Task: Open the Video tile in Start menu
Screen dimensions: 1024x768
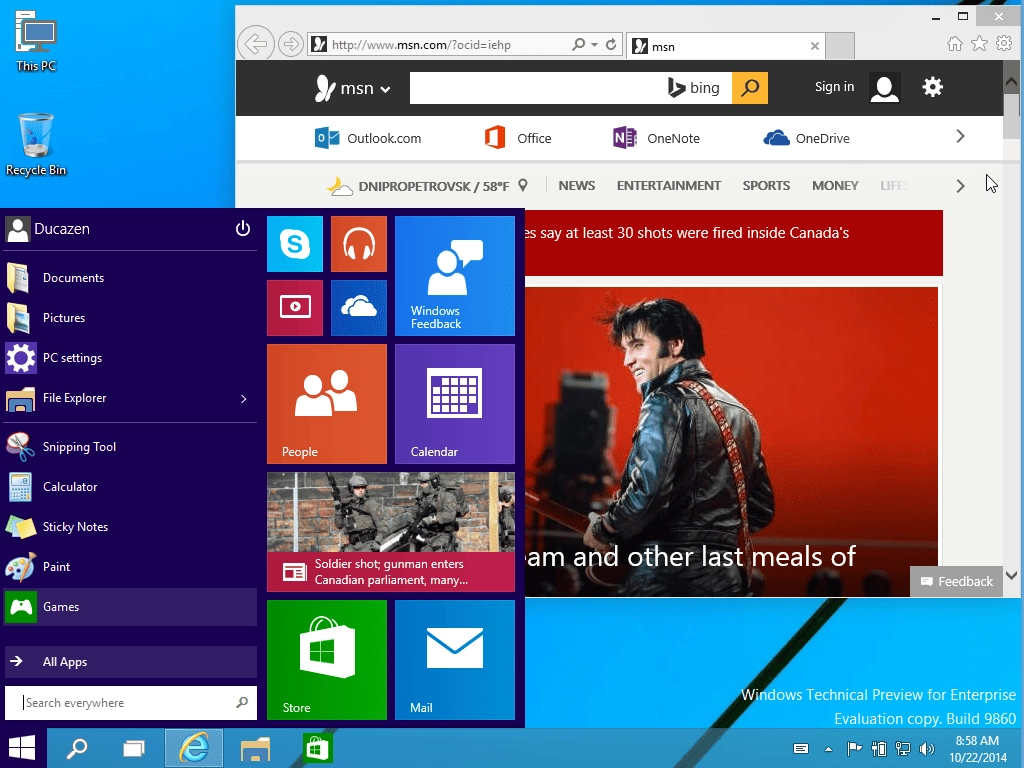Action: [295, 308]
